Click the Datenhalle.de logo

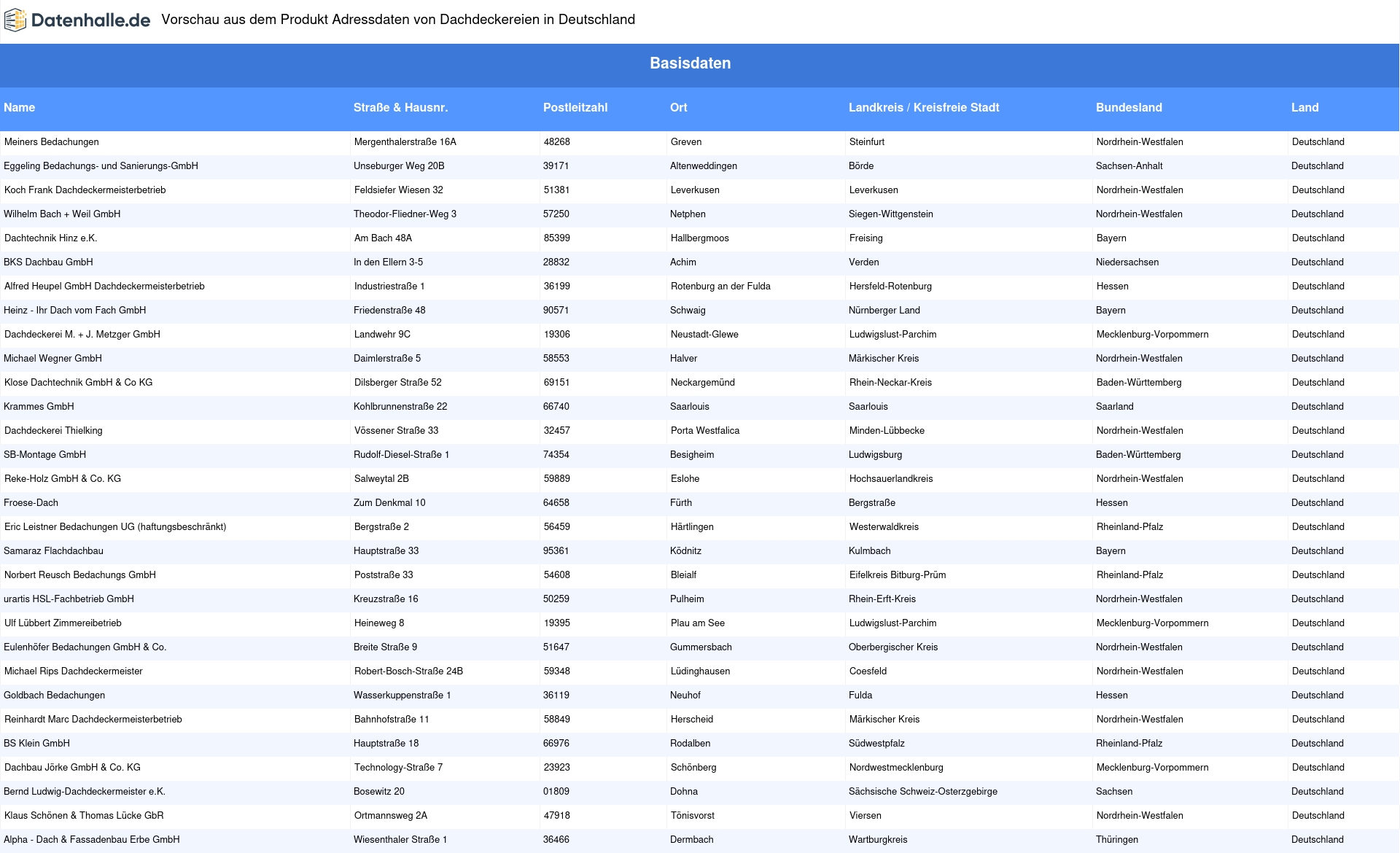click(x=77, y=20)
